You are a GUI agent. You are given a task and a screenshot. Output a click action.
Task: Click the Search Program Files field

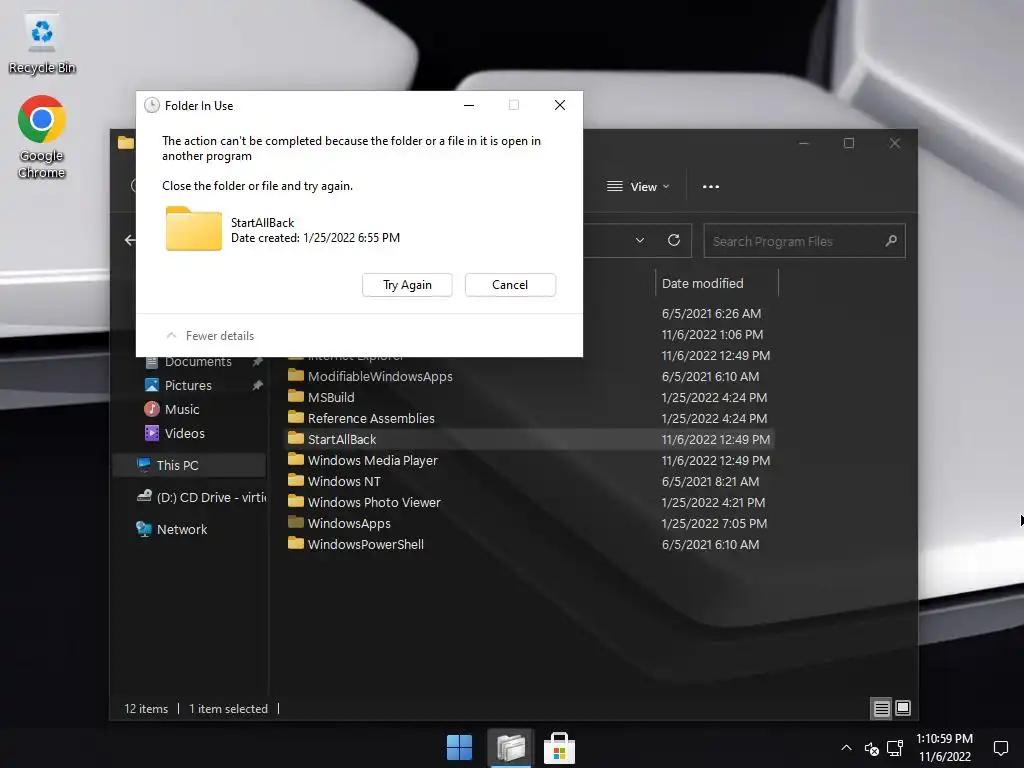(804, 241)
